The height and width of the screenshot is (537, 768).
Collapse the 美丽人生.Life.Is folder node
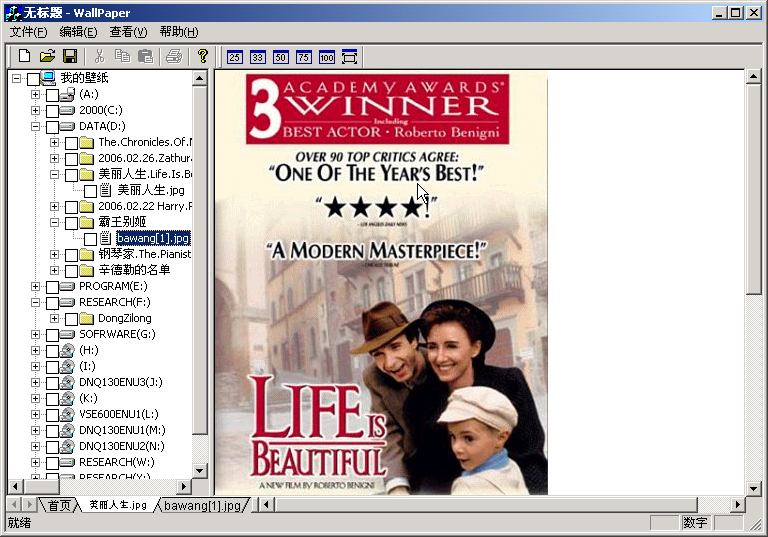(54, 174)
